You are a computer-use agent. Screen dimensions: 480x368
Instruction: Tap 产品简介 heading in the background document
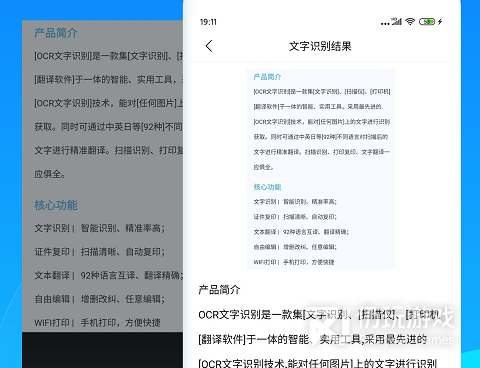[56, 33]
